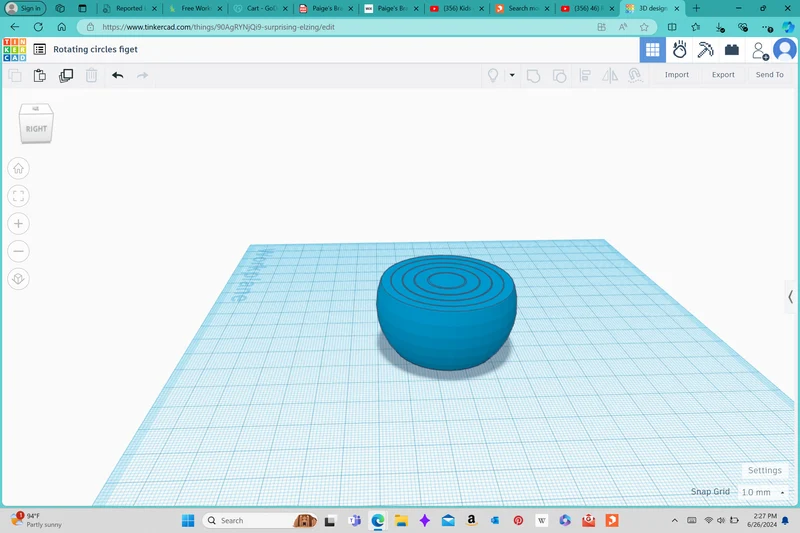Open the Amazon taskbar icon
Viewport: 800px width, 533px height.
click(471, 520)
